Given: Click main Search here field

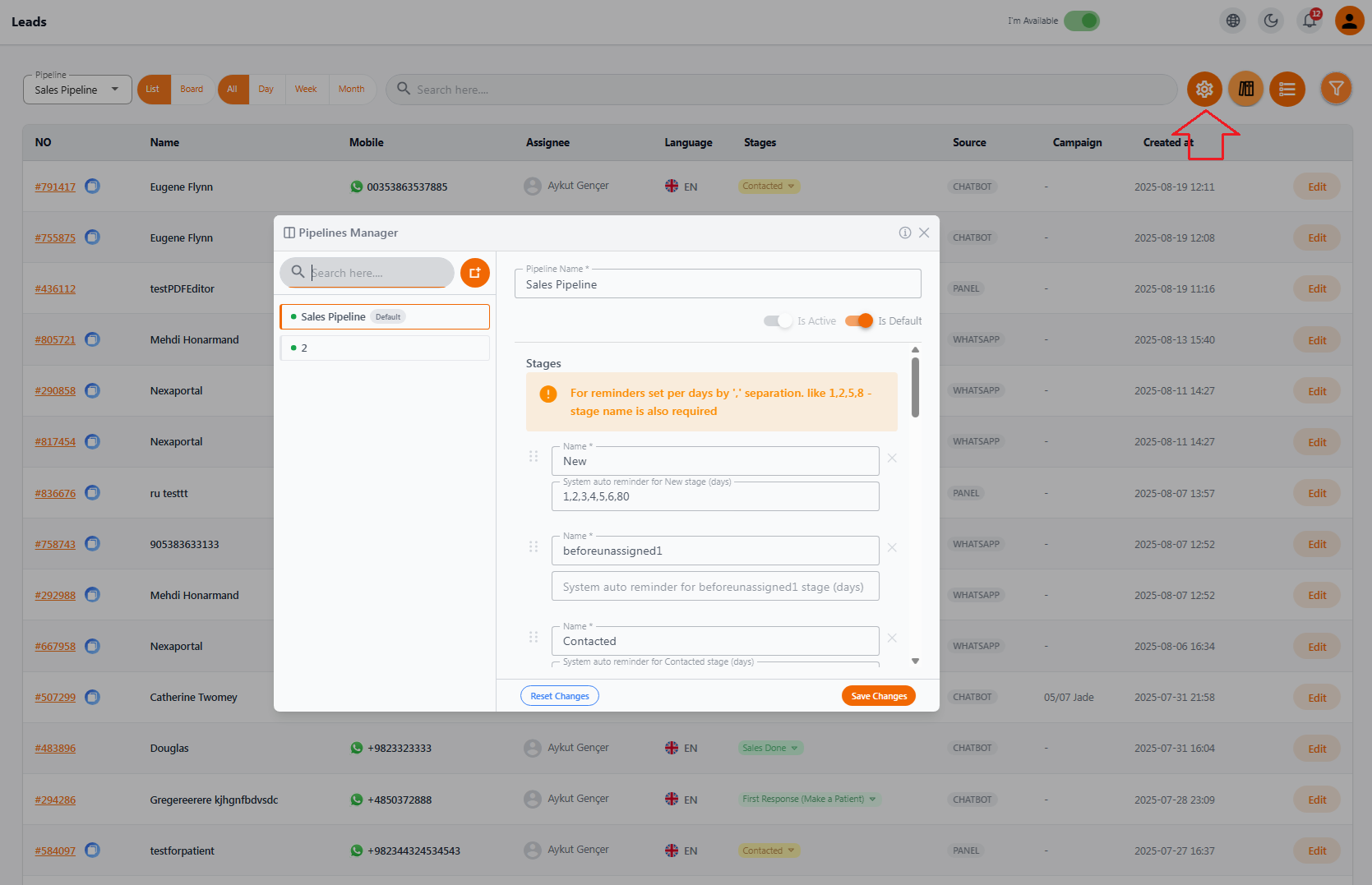Looking at the screenshot, I should [x=781, y=90].
